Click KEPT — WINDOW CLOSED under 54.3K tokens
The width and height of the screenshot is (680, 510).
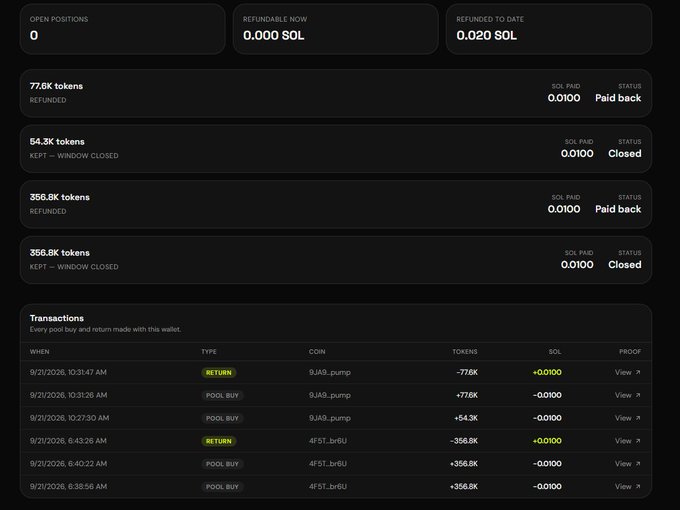[x=74, y=156]
